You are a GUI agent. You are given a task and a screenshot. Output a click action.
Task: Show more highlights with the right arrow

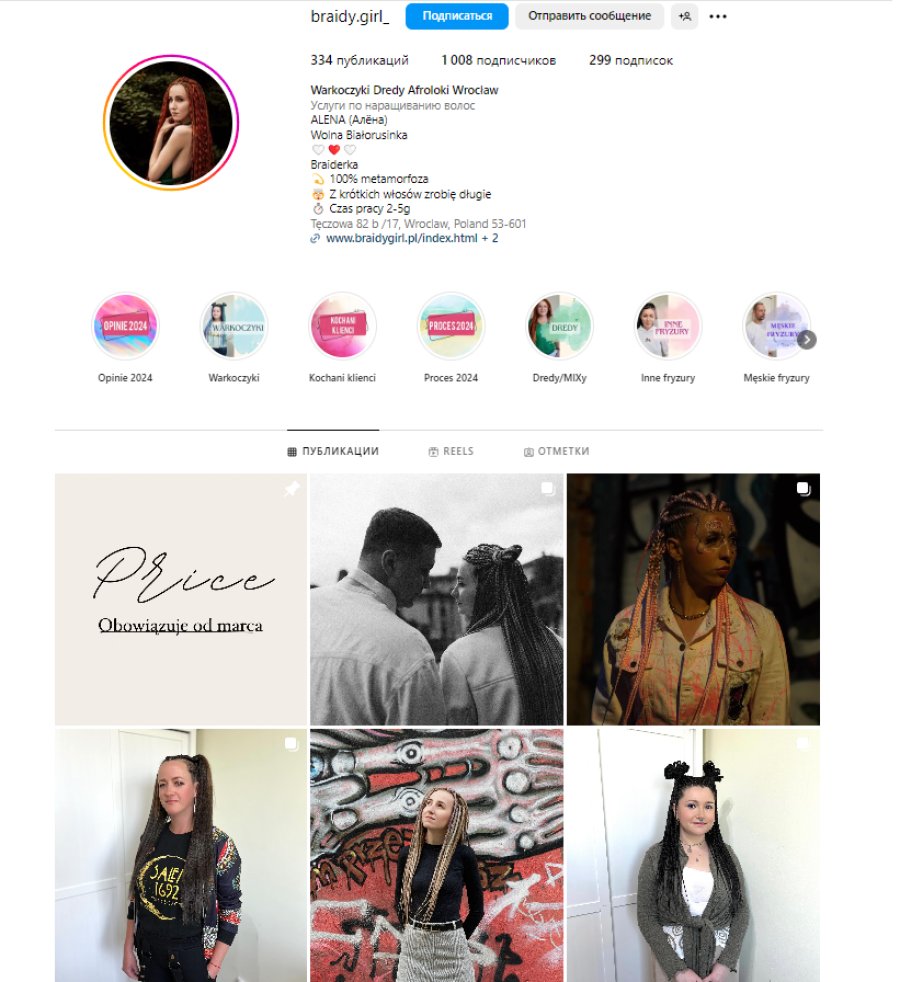pyautogui.click(x=807, y=339)
